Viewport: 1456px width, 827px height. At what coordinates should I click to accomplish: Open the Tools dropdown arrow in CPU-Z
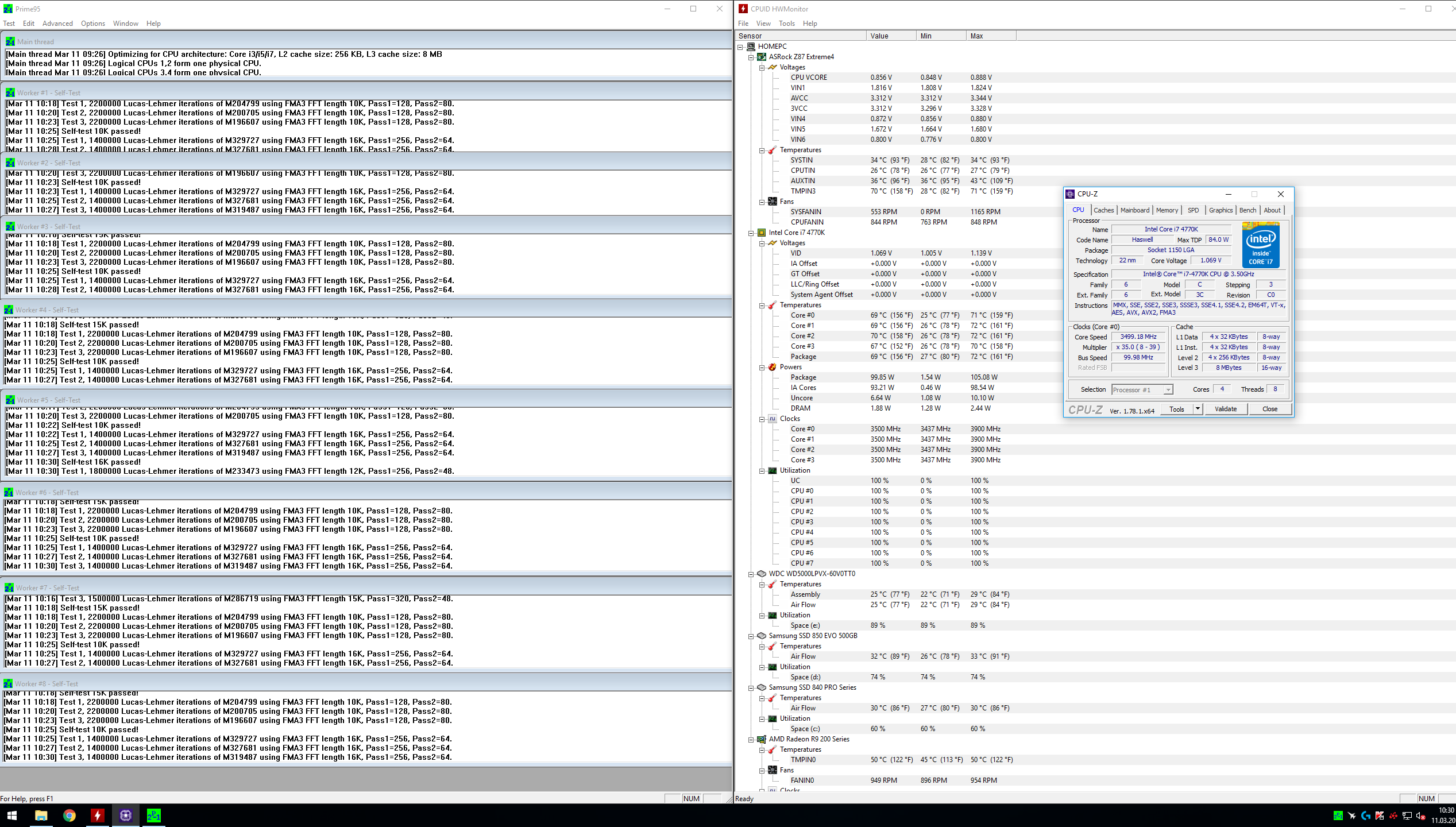tap(1198, 409)
